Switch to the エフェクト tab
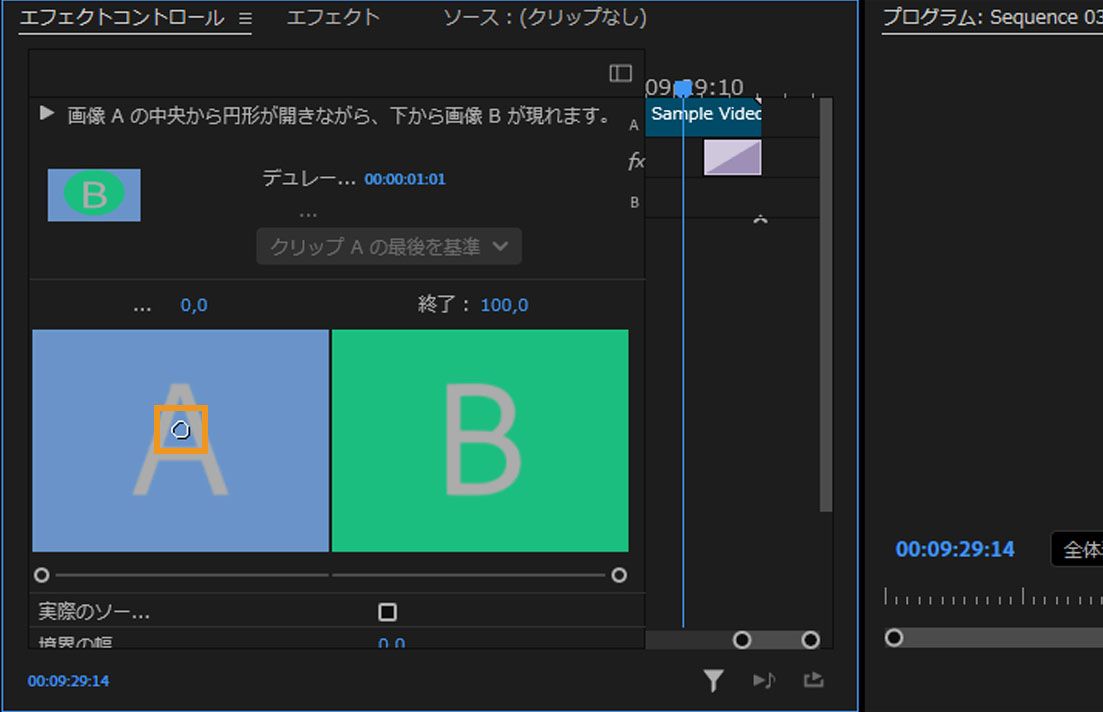 [333, 16]
